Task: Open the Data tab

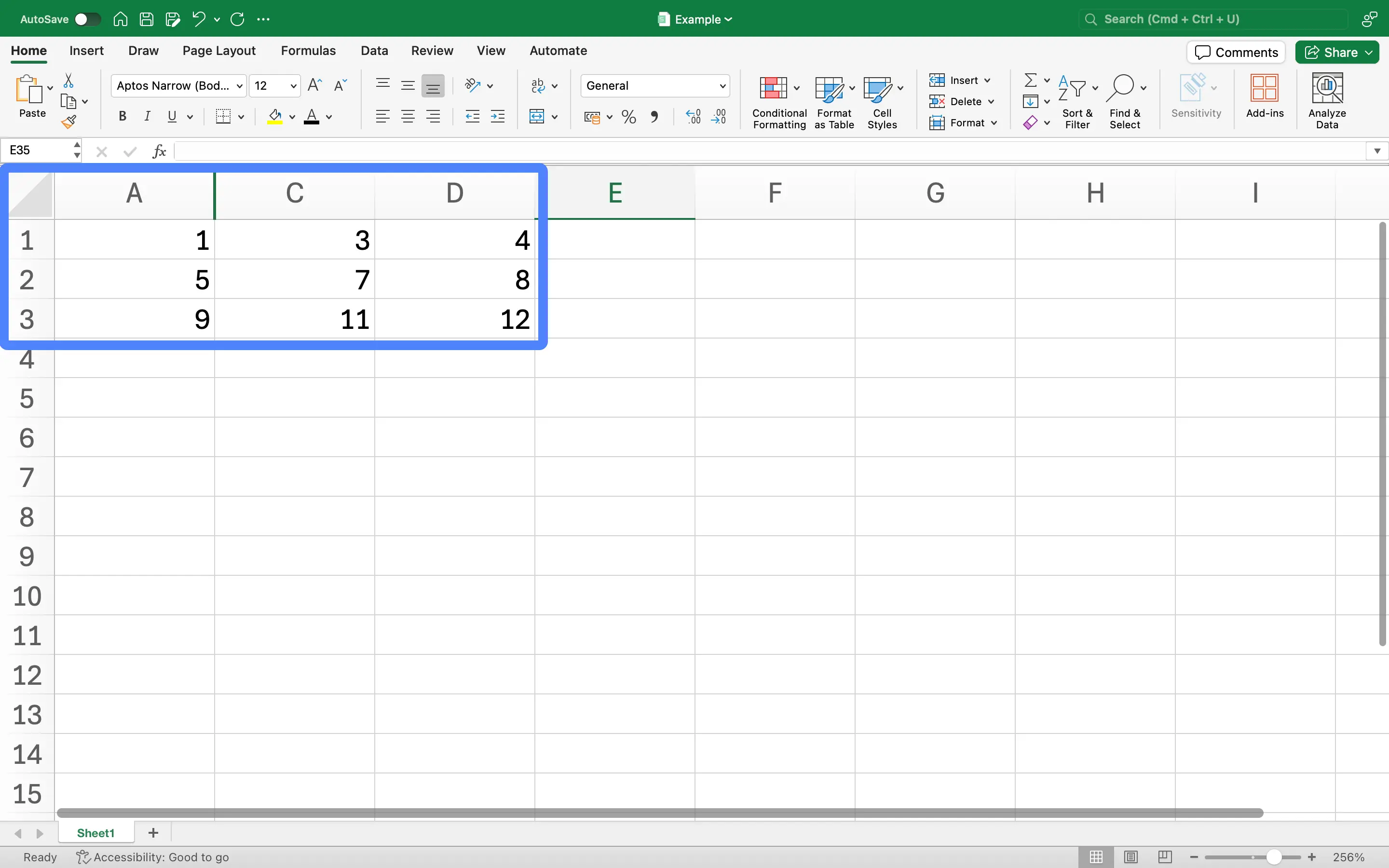Action: pyautogui.click(x=374, y=51)
